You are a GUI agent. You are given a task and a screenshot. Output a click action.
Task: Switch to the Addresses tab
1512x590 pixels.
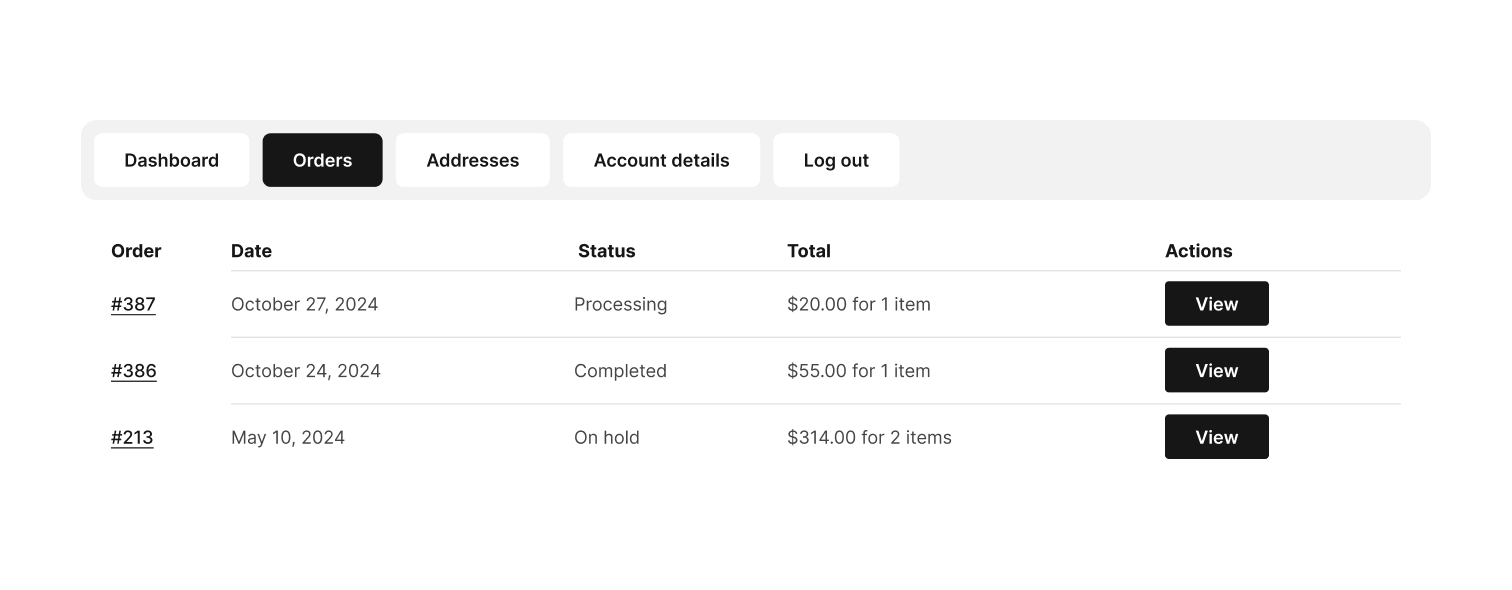click(472, 160)
